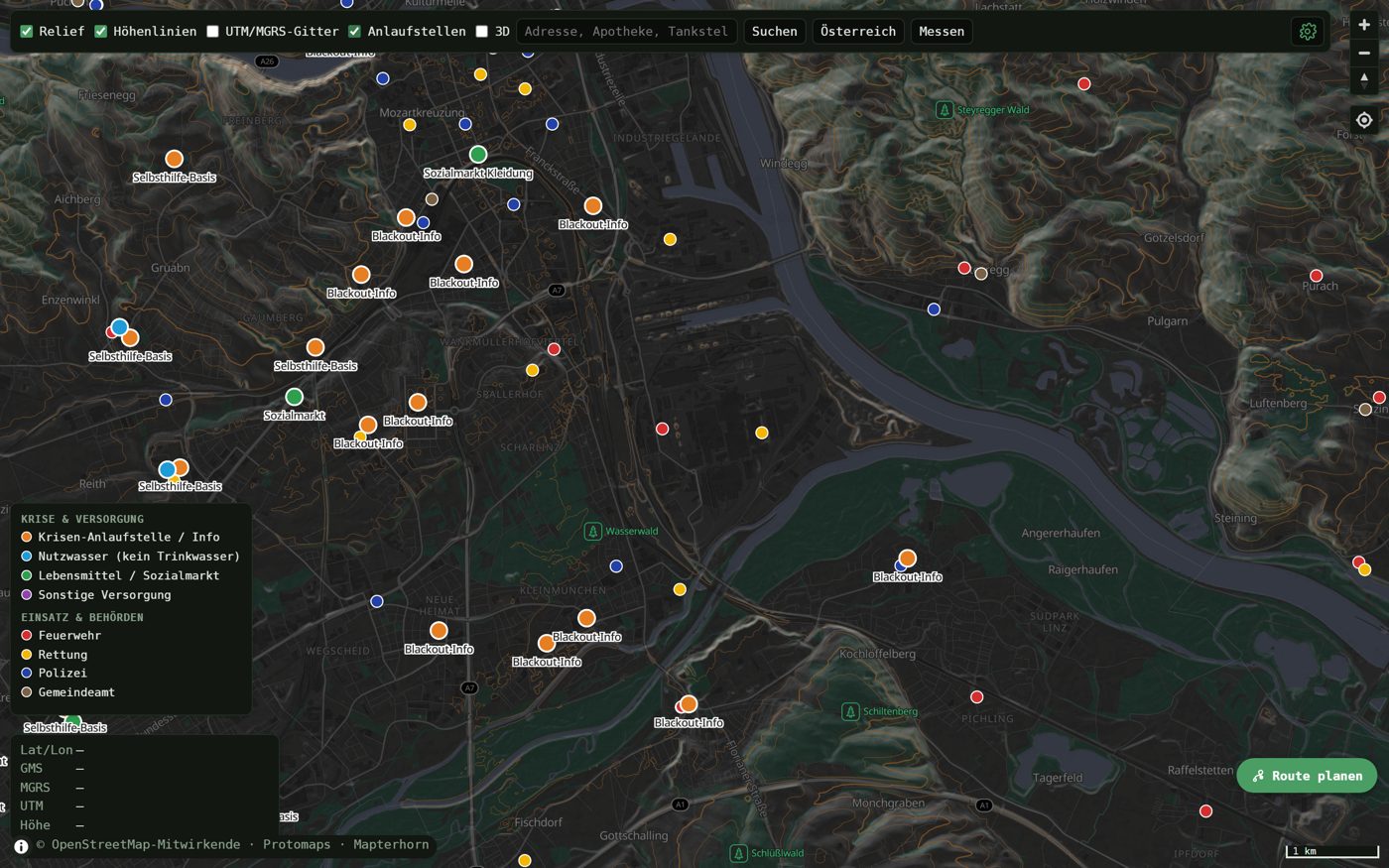Image resolution: width=1389 pixels, height=868 pixels.
Task: Locate my position with the crosshair icon
Action: point(1364,120)
